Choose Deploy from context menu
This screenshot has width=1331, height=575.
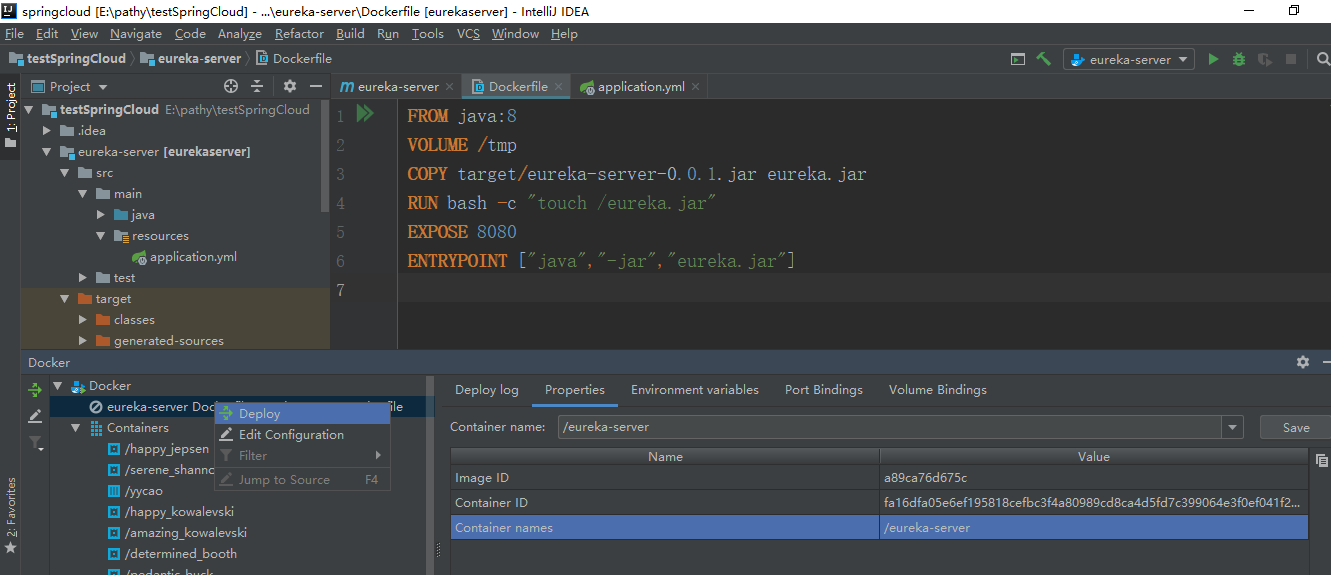point(302,413)
